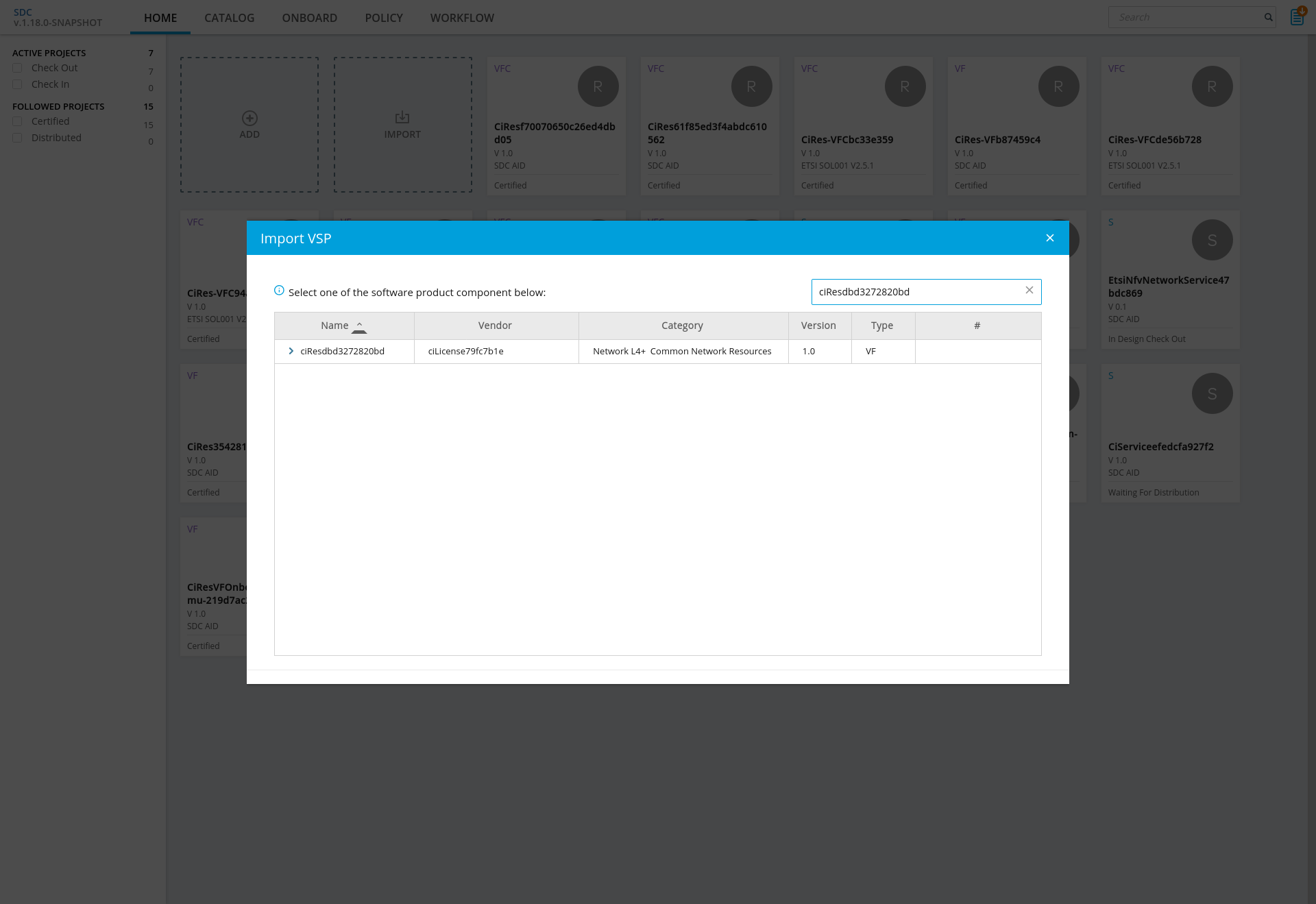Screen dimensions: 1316x904
Task: Sort table by Vendor column
Action: [495, 326]
